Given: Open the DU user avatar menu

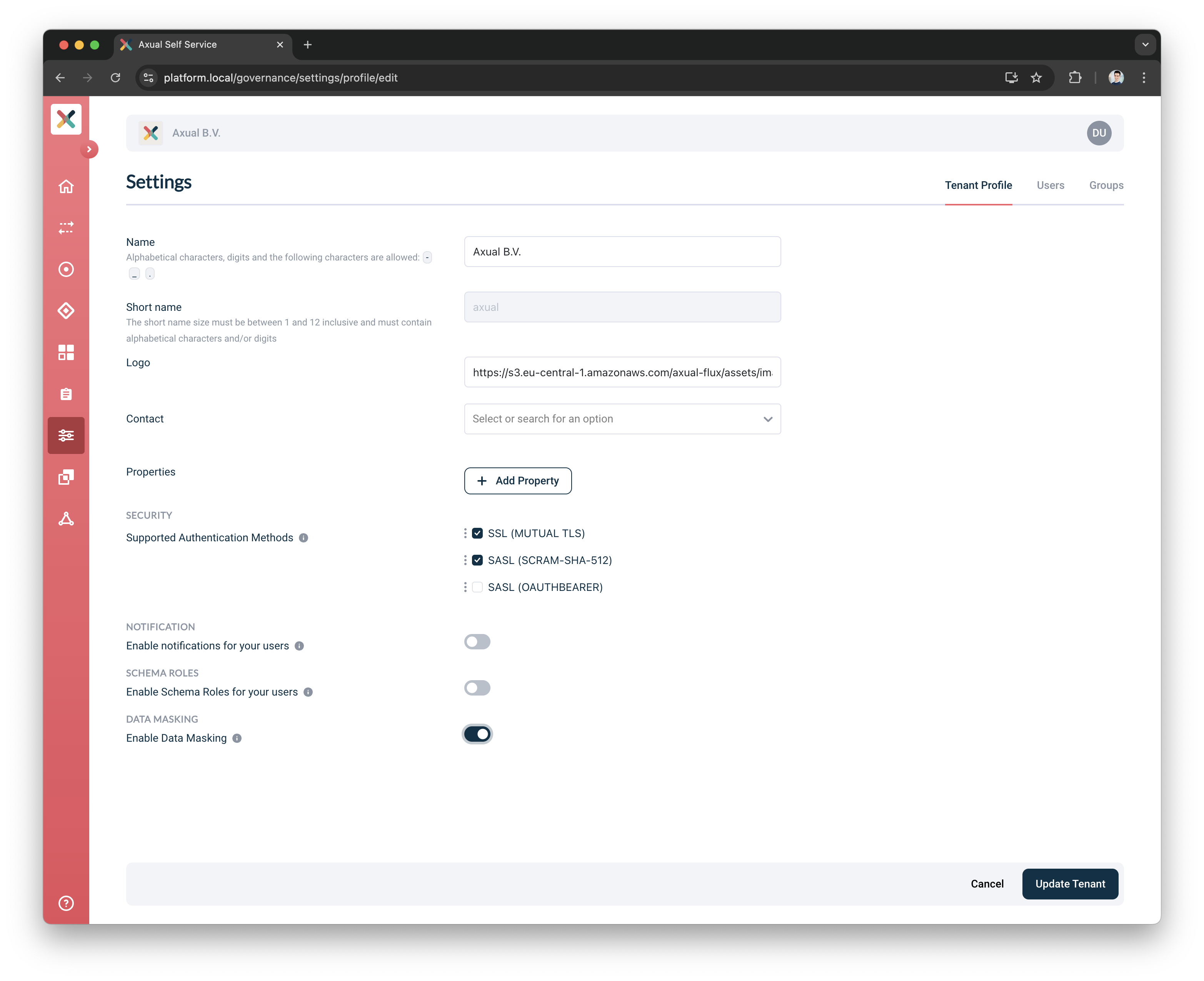Looking at the screenshot, I should (1098, 133).
